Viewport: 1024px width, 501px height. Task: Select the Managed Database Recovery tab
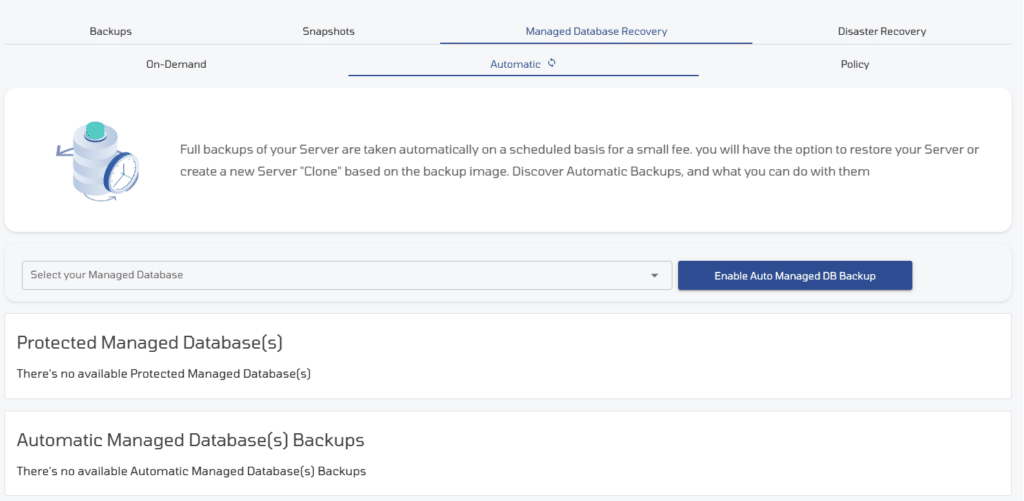coord(596,31)
